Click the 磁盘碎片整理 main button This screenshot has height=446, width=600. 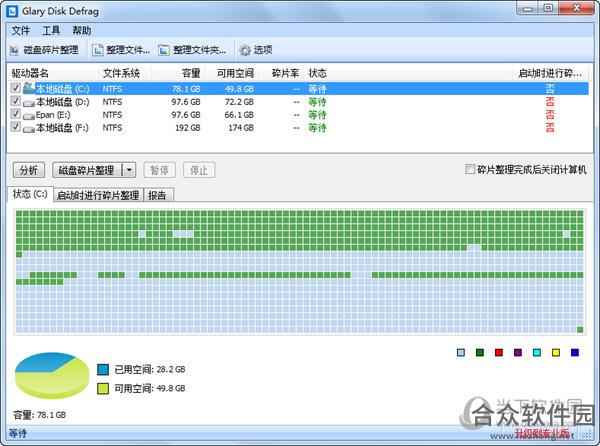(86, 170)
